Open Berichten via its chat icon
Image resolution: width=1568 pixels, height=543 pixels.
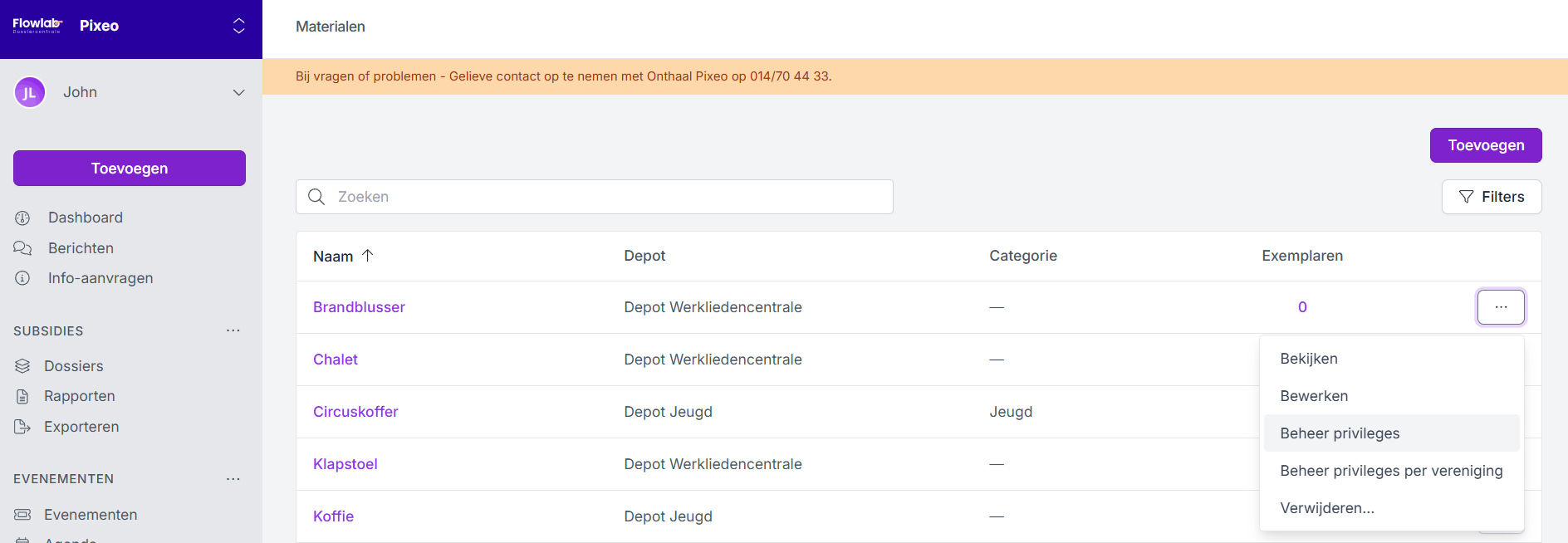[x=22, y=248]
